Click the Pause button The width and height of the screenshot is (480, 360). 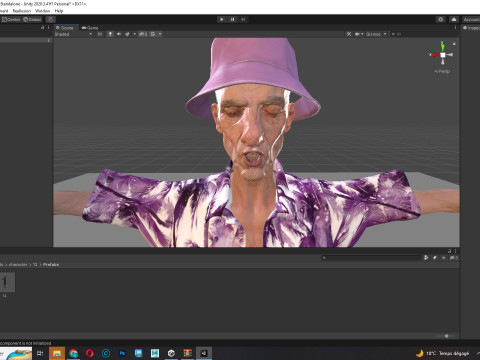[x=232, y=19]
